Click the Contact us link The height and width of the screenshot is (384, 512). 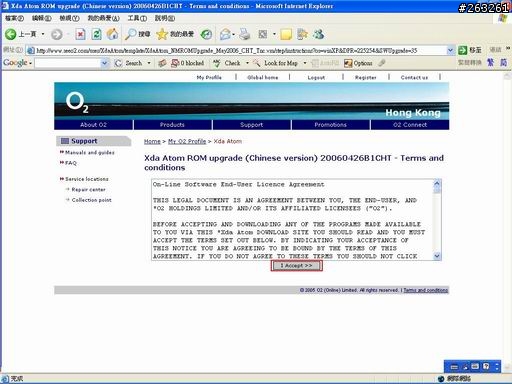tap(414, 77)
